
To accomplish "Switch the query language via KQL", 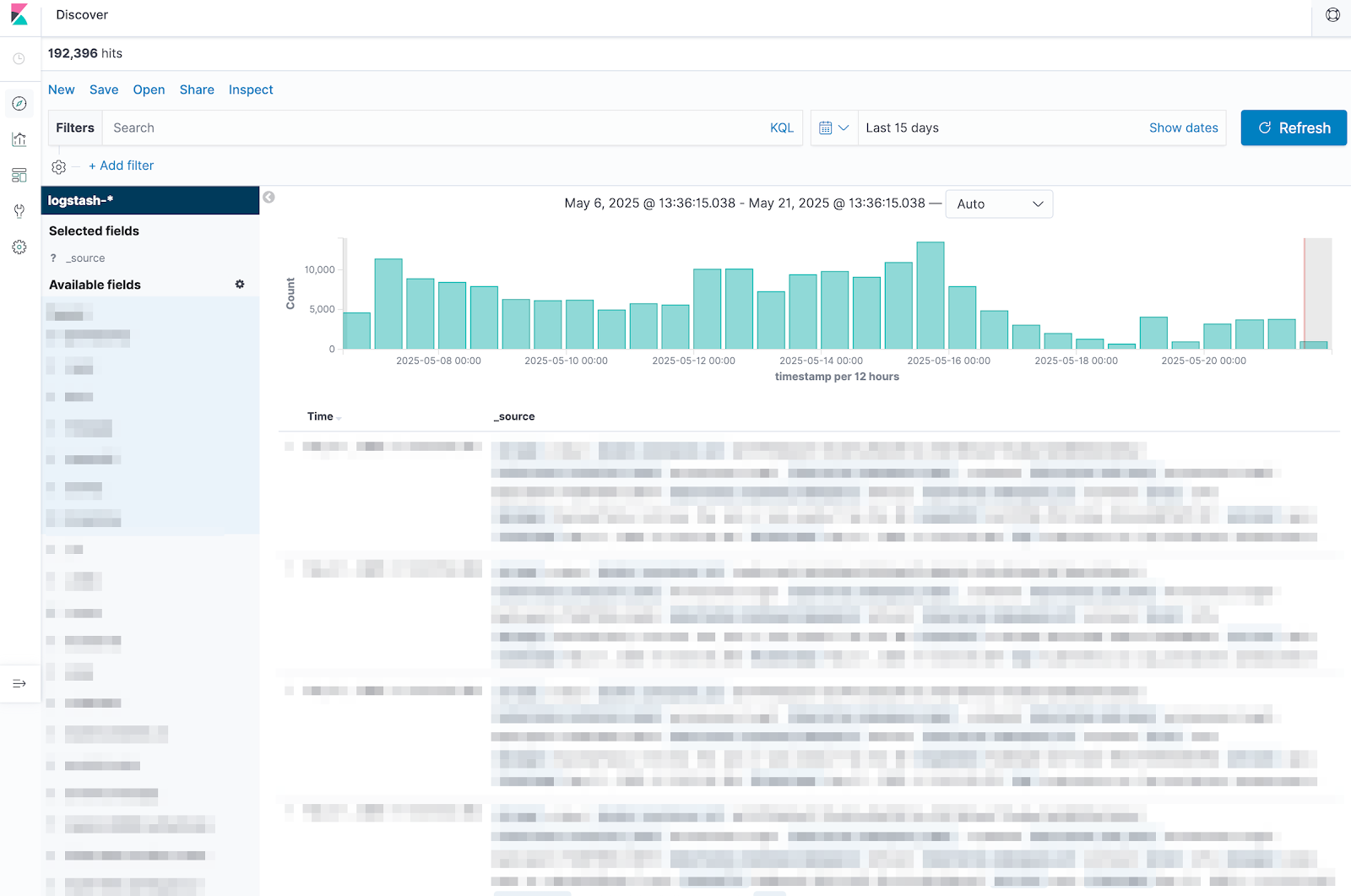I will click(781, 128).
